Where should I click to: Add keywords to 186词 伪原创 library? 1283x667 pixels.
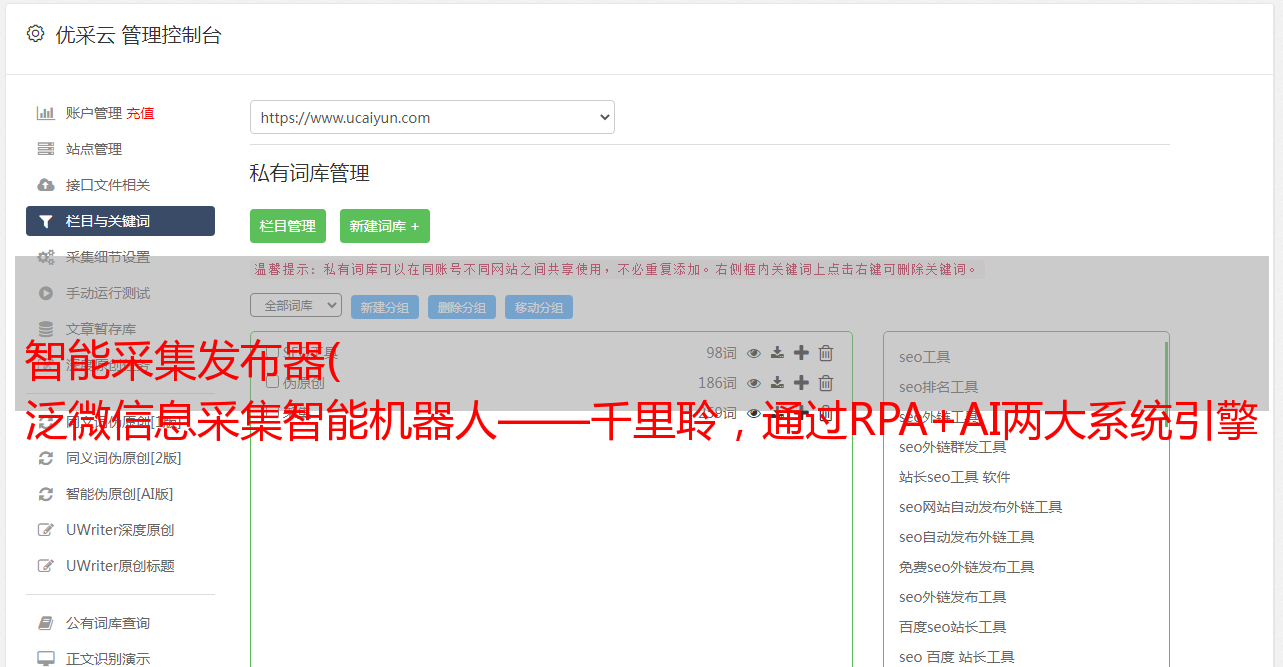[x=801, y=383]
